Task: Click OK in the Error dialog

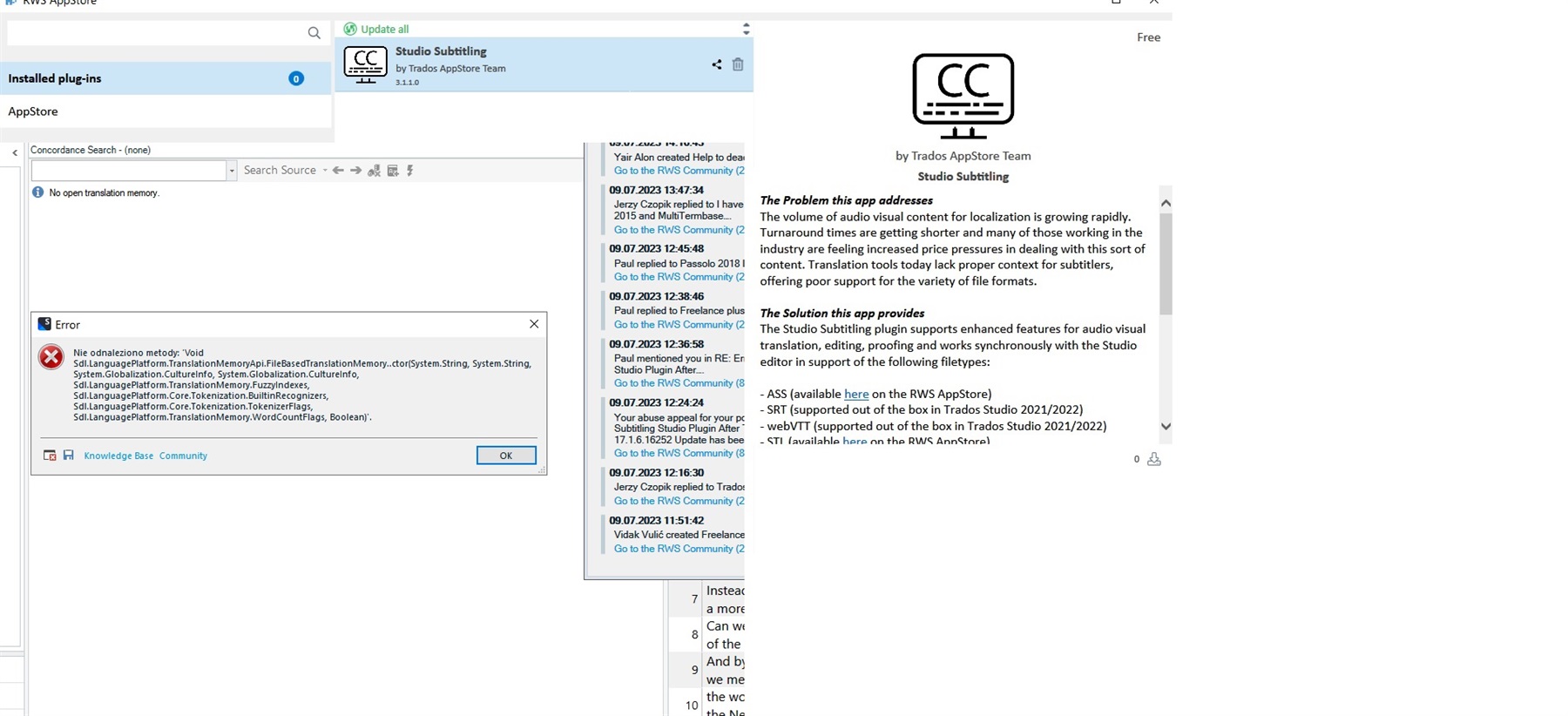Action: [506, 456]
